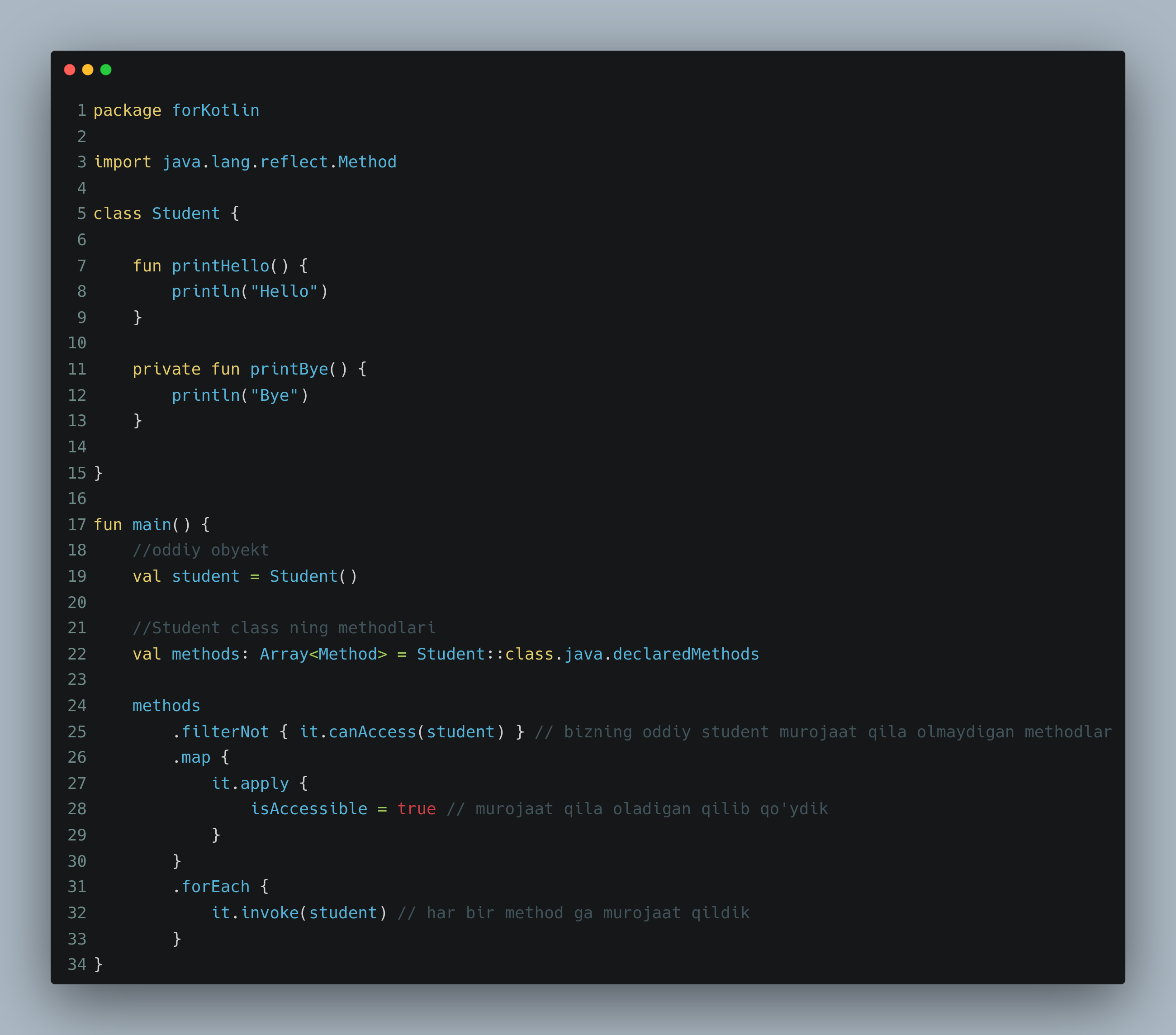Click line number 23 in the gutter
The height and width of the screenshot is (1035, 1176).
[77, 679]
